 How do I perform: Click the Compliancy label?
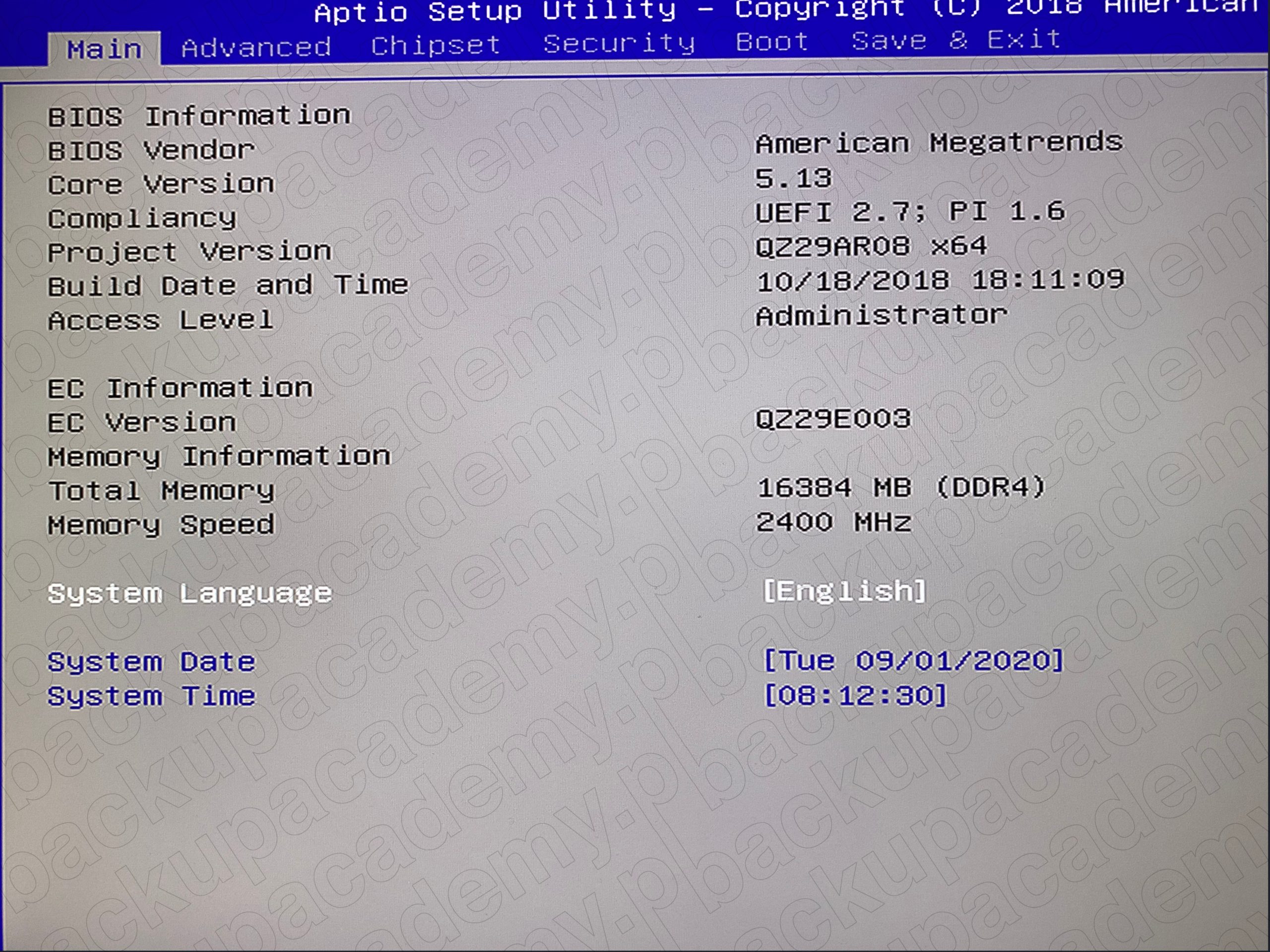[x=142, y=219]
